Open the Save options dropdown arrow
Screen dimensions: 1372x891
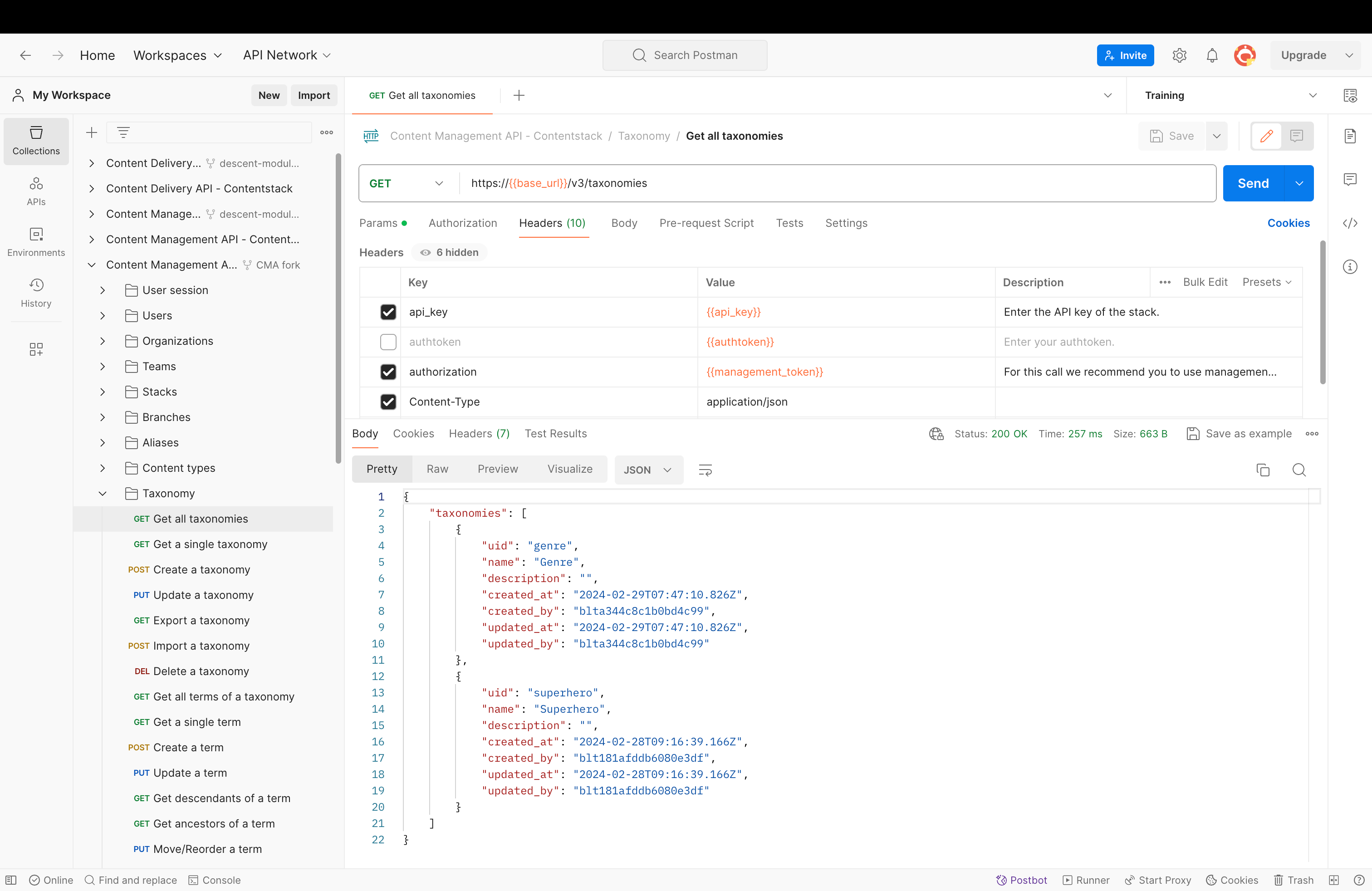pos(1217,136)
